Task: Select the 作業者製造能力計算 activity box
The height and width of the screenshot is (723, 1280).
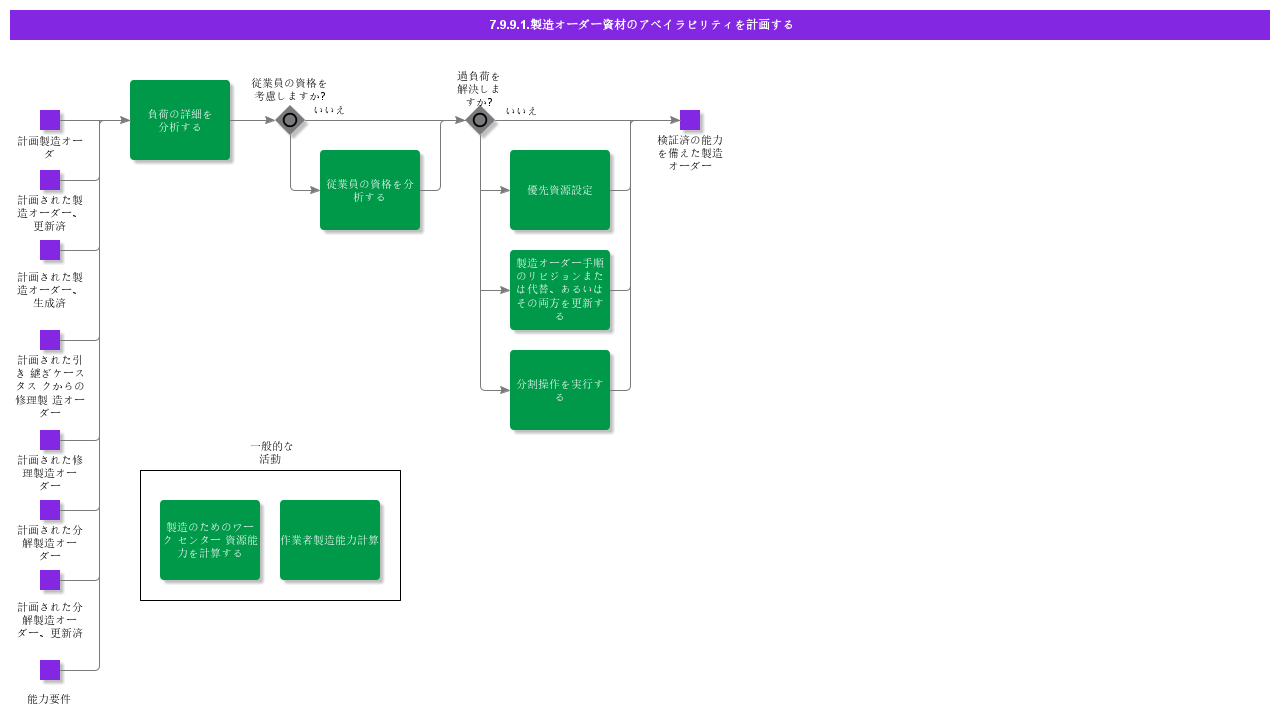Action: pos(330,538)
